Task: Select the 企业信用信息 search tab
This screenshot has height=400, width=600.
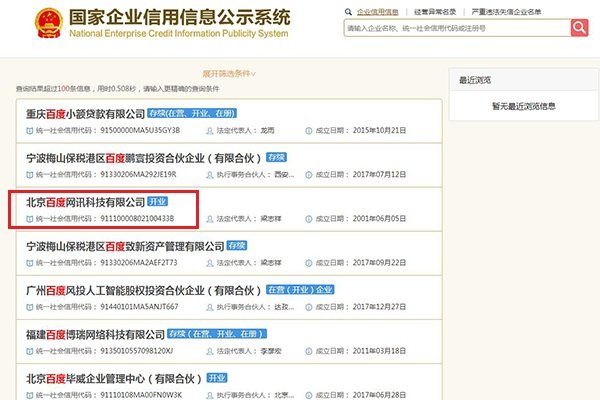Action: 376,11
